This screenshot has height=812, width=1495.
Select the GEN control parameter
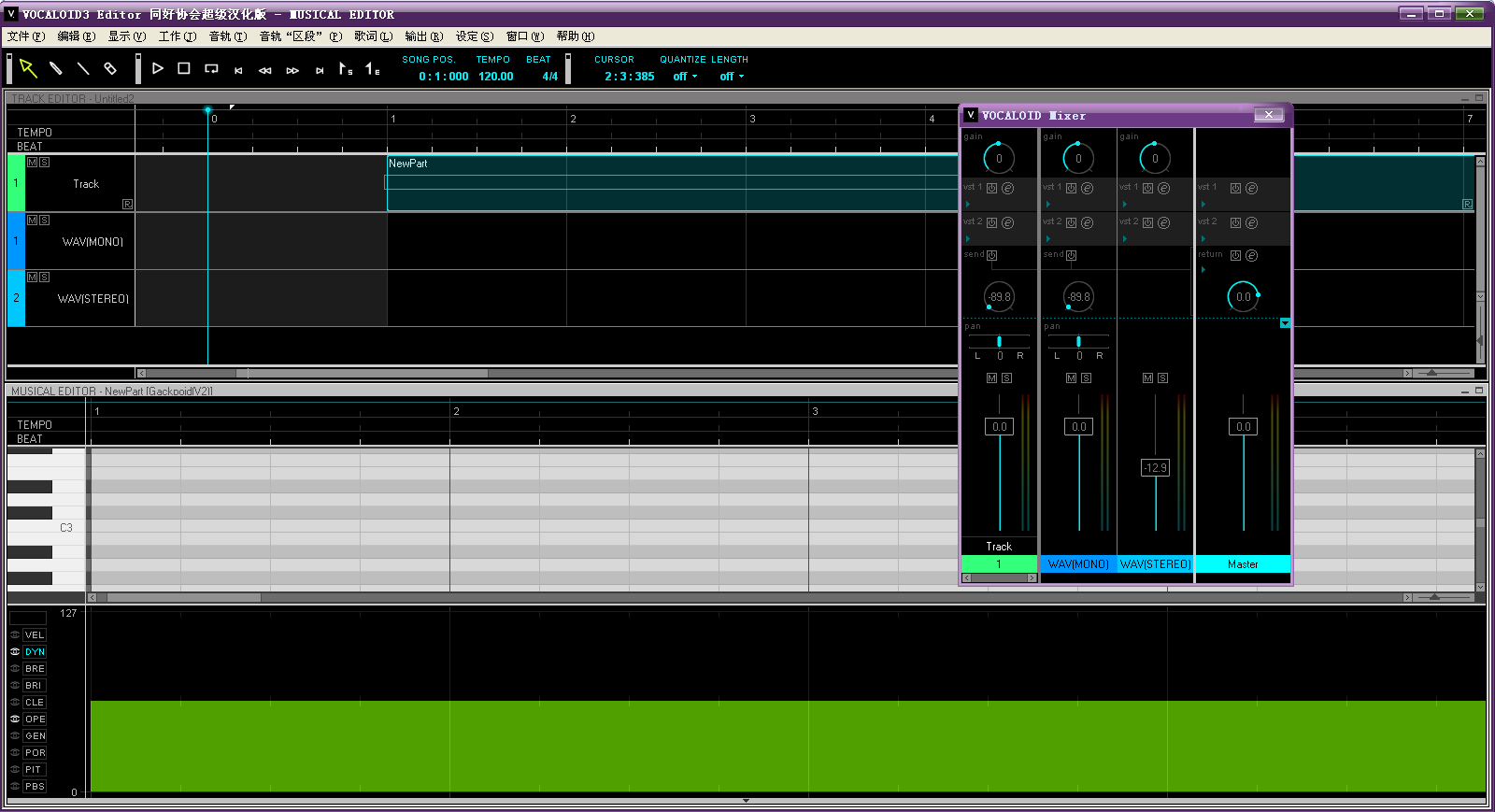click(x=35, y=736)
